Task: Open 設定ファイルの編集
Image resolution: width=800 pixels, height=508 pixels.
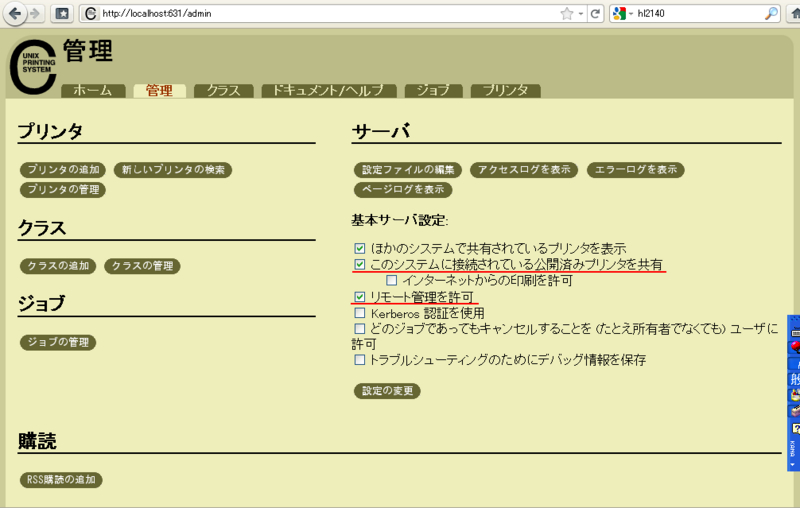Action: (408, 170)
